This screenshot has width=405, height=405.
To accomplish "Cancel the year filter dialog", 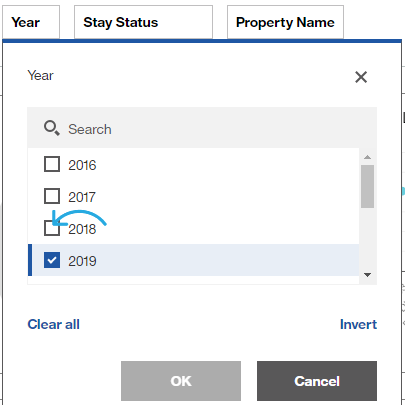I will coord(317,381).
